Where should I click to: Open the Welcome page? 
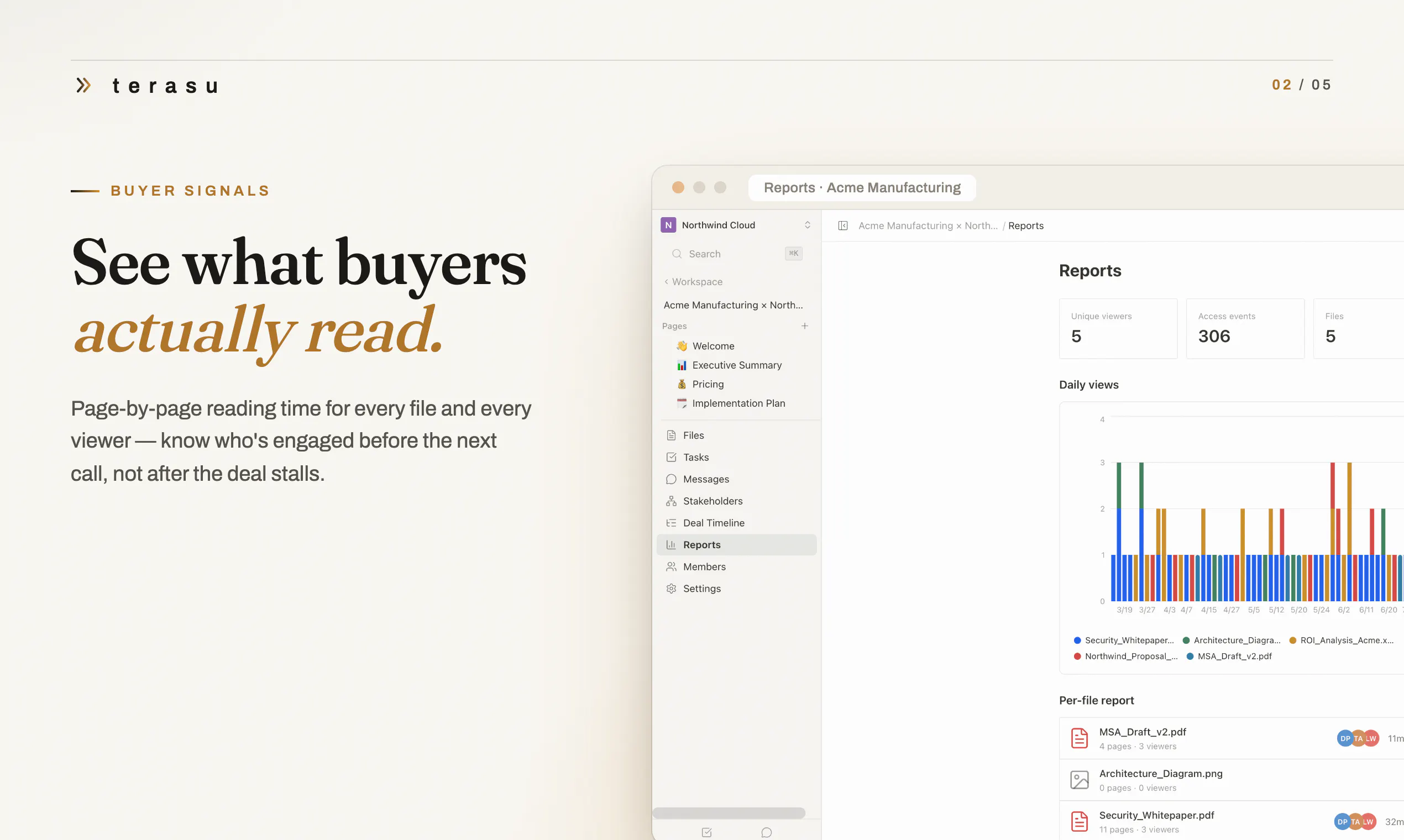pos(713,346)
